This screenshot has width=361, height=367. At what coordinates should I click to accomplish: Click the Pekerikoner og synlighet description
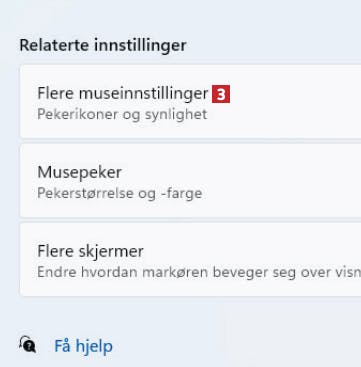click(122, 115)
